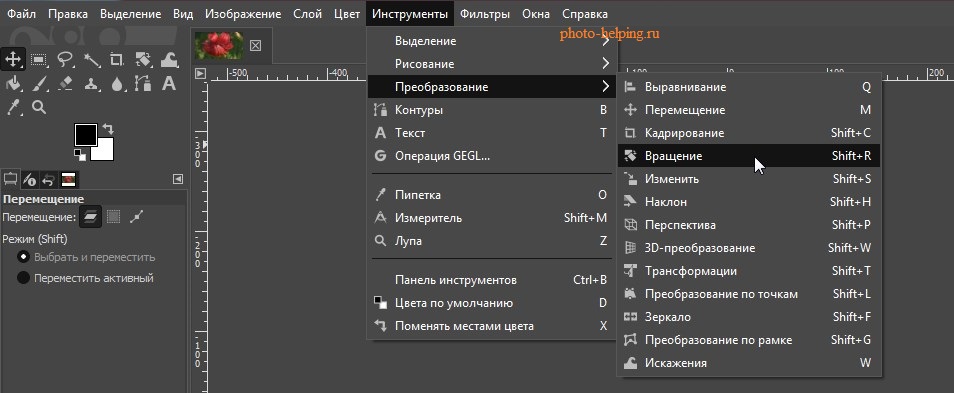Select the Paintbrush tool
954x393 pixels.
pyautogui.click(x=39, y=83)
